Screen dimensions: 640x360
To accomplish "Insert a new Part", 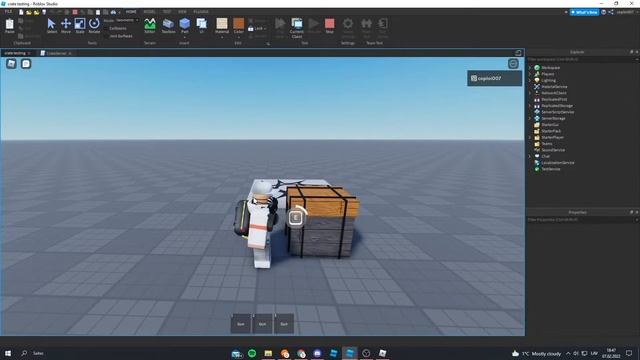I will (184, 26).
